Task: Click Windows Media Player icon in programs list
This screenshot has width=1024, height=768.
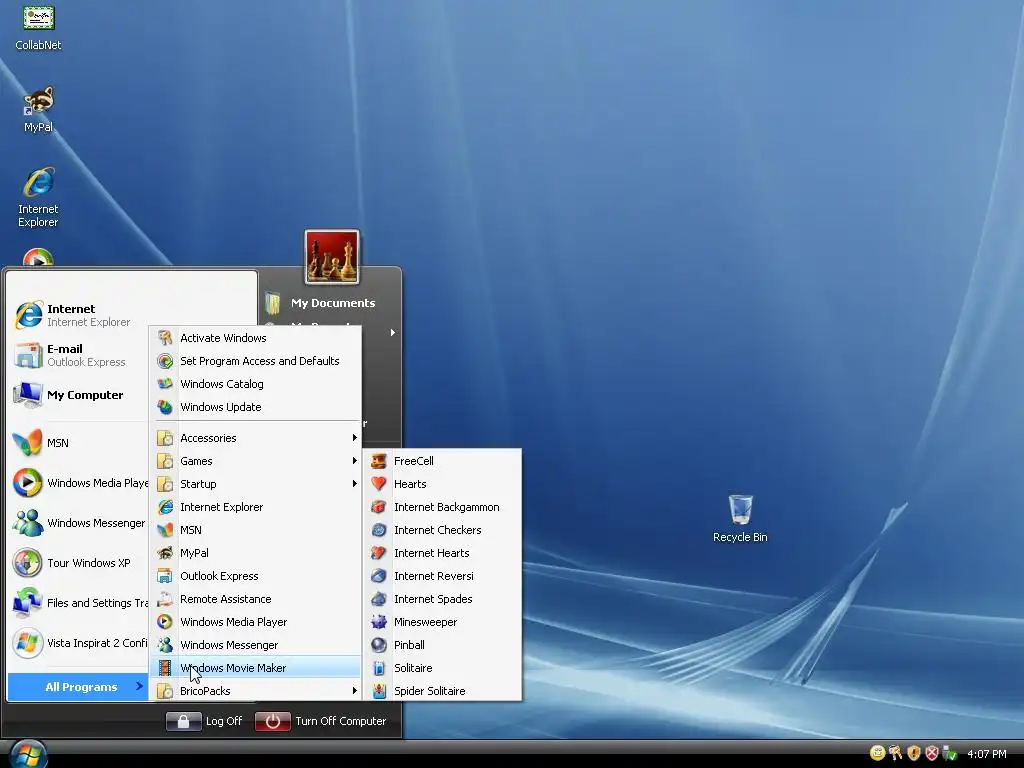Action: point(165,622)
